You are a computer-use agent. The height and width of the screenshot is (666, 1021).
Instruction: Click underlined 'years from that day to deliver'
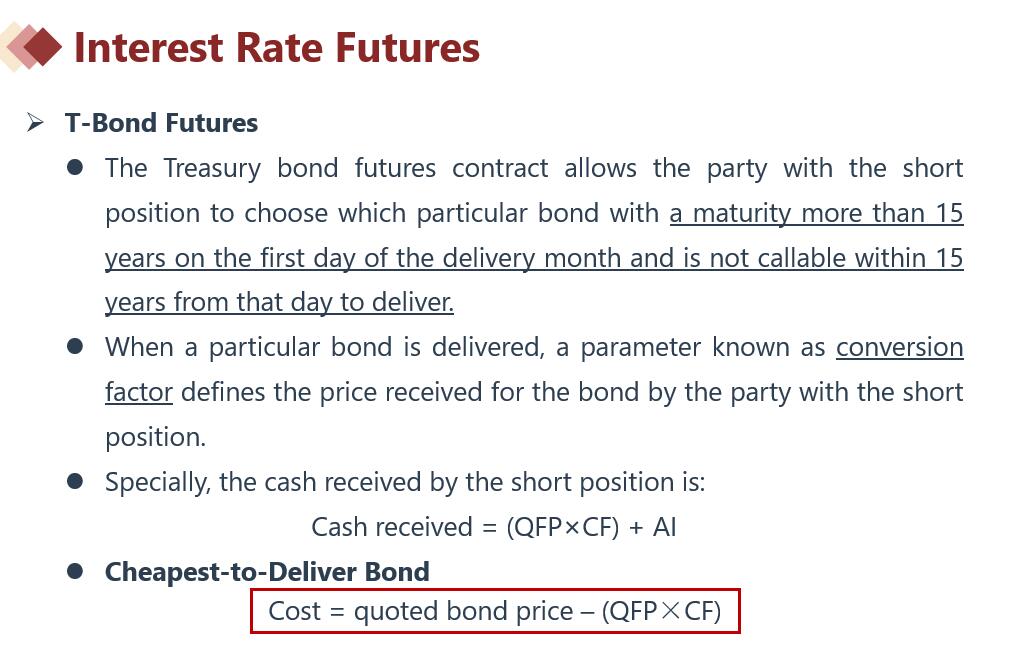[279, 303]
